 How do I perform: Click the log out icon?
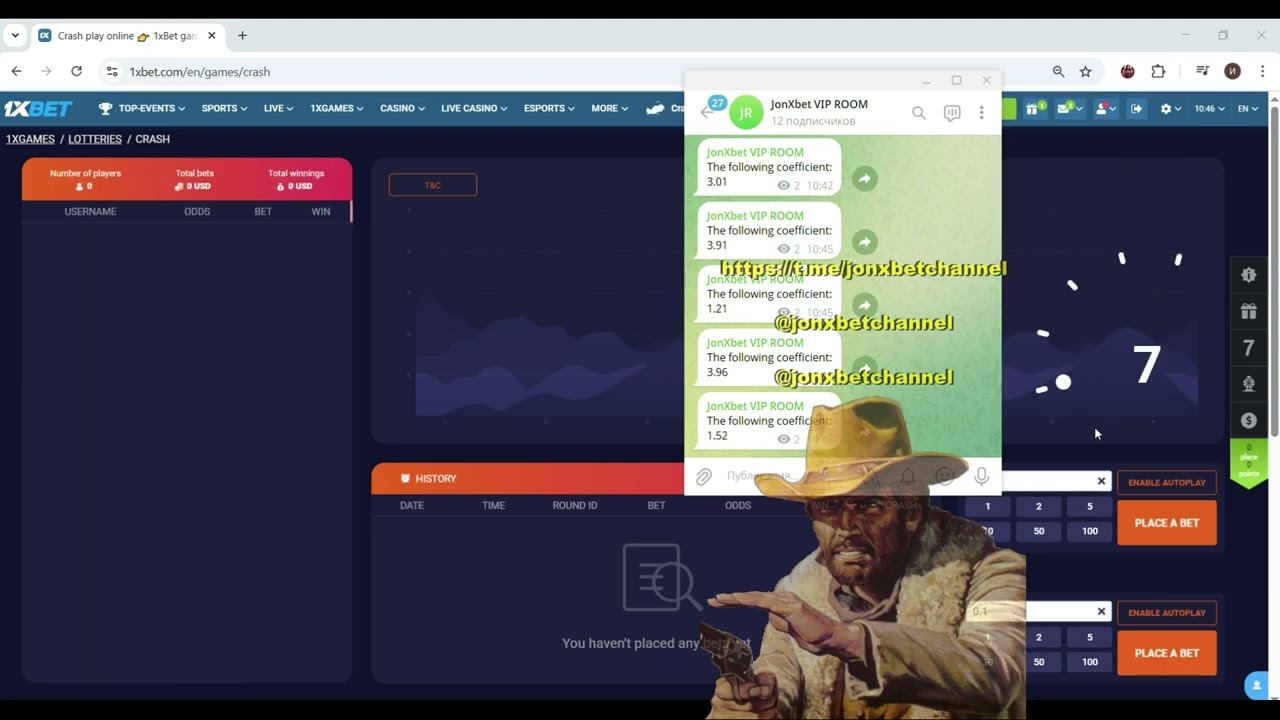pos(1136,108)
